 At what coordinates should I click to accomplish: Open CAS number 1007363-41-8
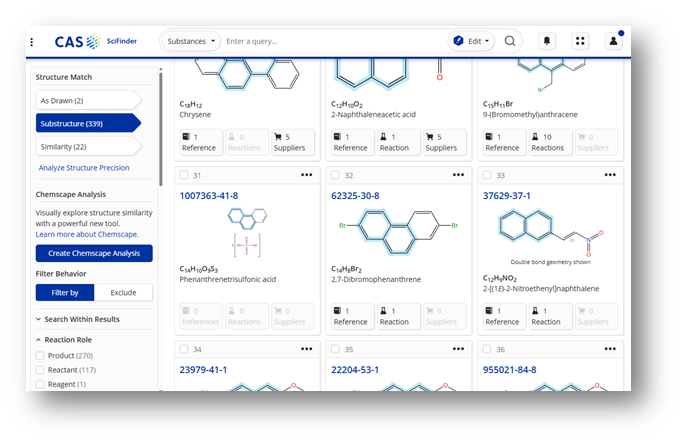[209, 196]
